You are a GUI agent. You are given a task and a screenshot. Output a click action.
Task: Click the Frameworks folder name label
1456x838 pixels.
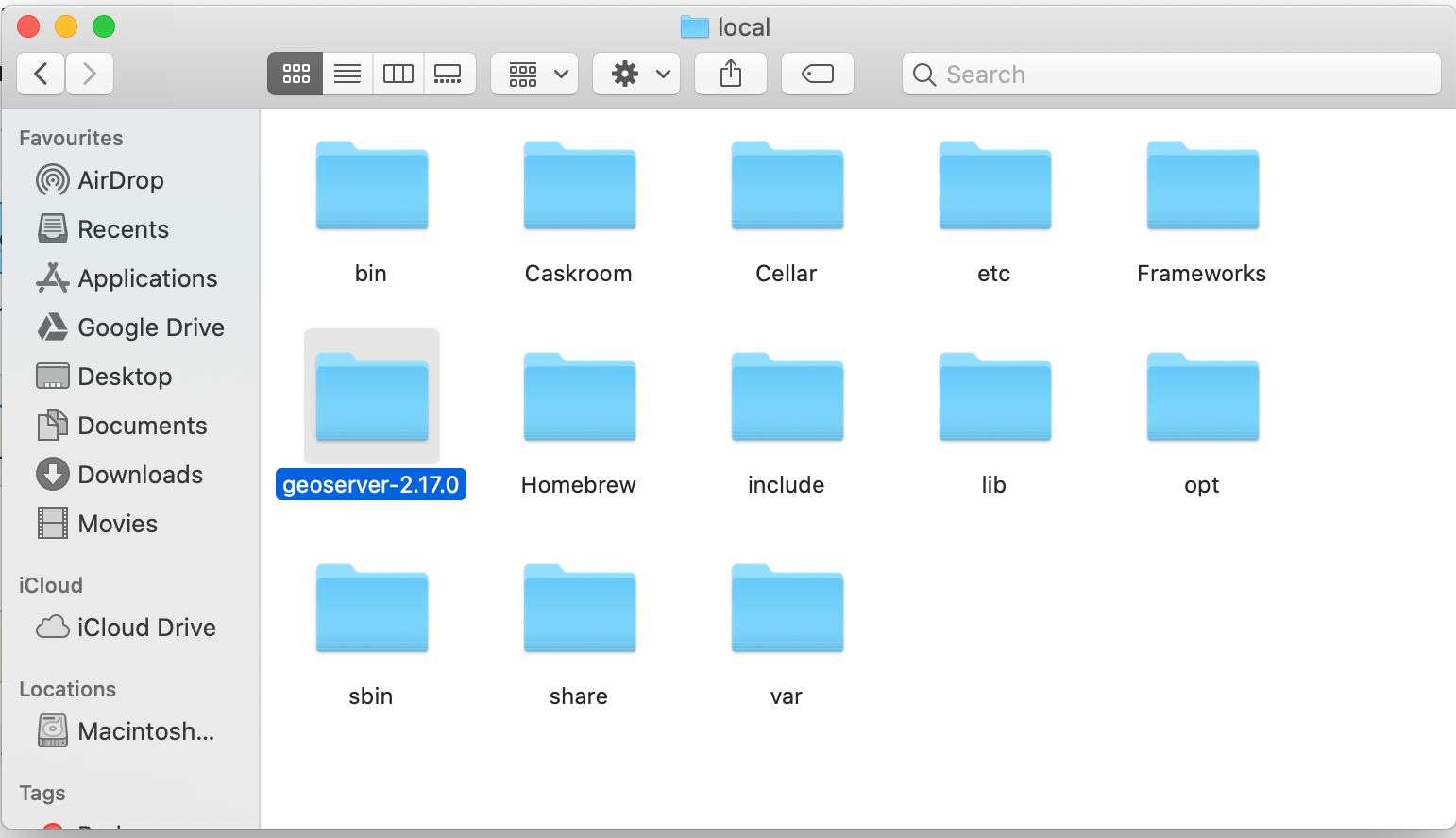[x=1202, y=274]
